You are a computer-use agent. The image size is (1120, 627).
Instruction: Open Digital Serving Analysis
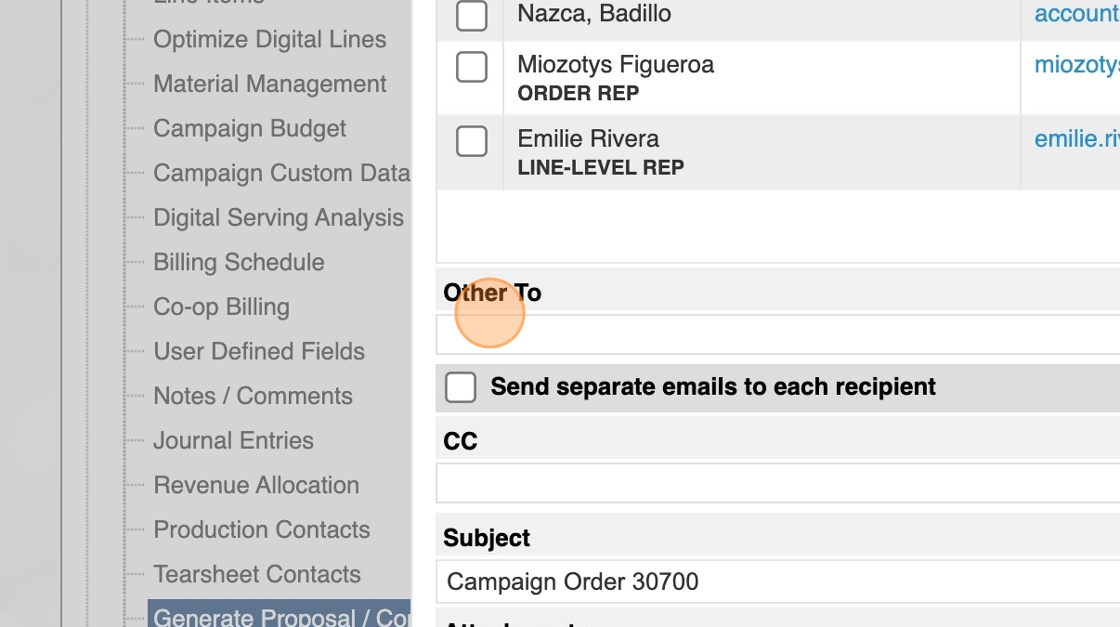278,218
